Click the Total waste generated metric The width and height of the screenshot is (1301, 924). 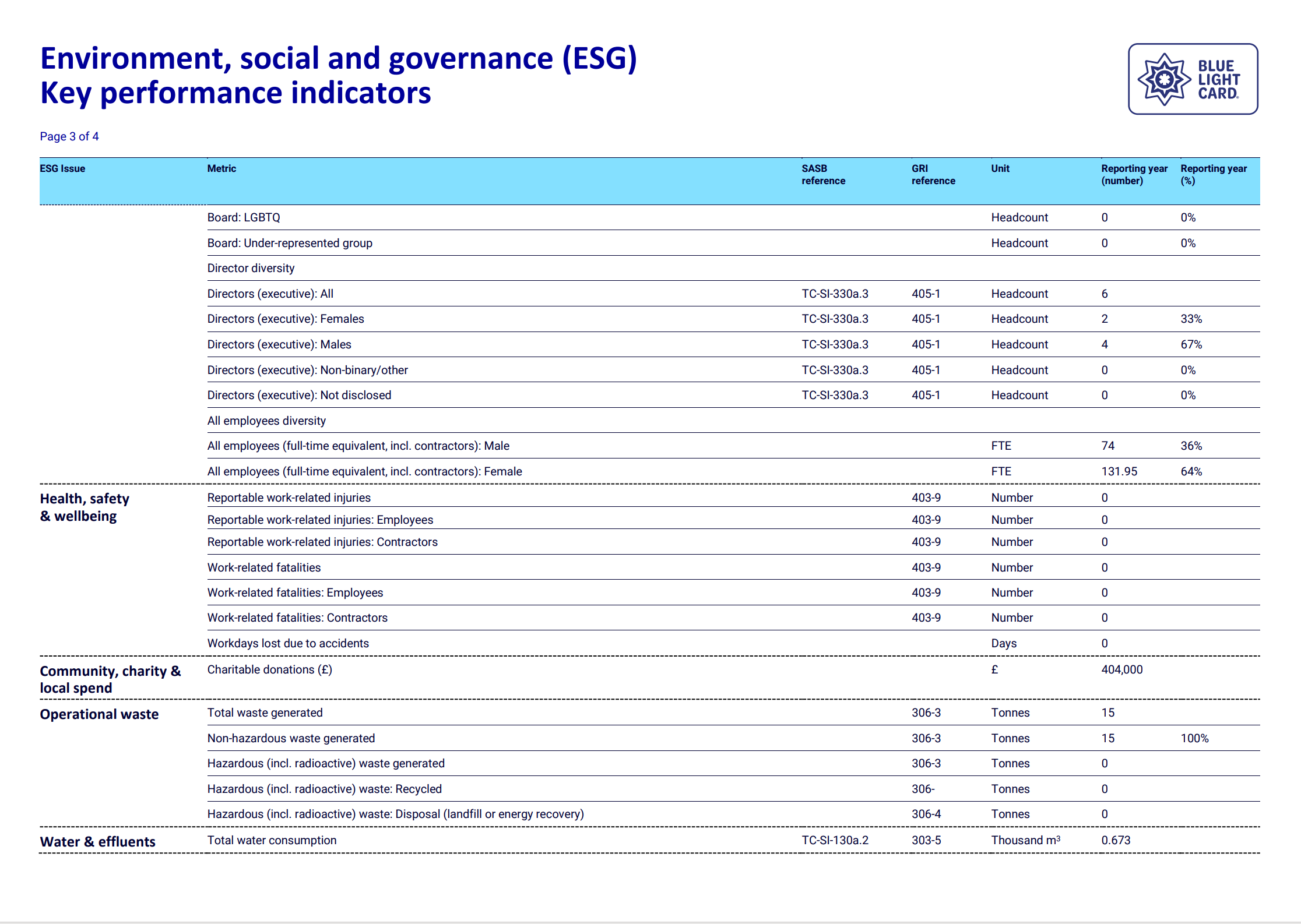pos(265,713)
